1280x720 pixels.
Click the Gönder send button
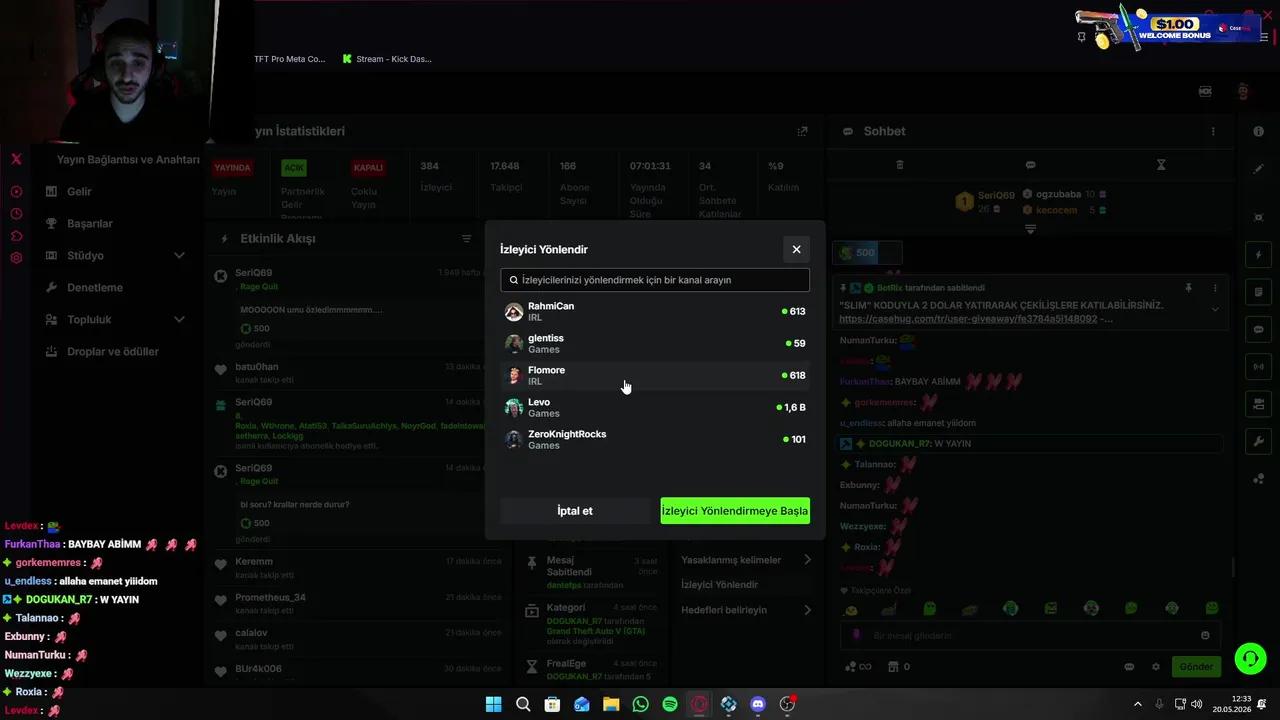1196,667
